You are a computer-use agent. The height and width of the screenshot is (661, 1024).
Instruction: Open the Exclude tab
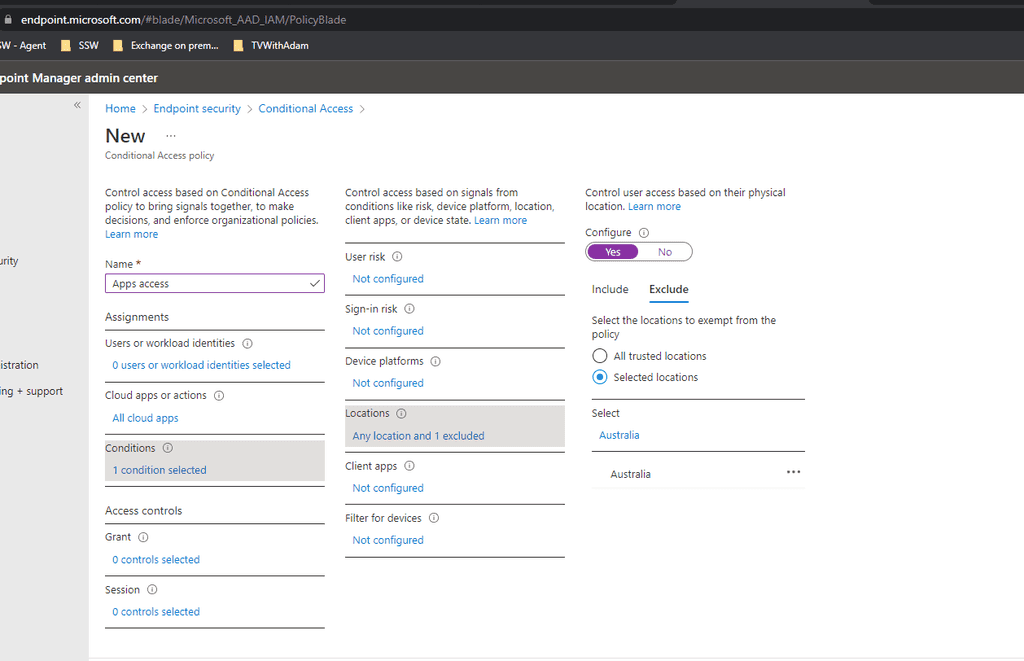(x=667, y=289)
